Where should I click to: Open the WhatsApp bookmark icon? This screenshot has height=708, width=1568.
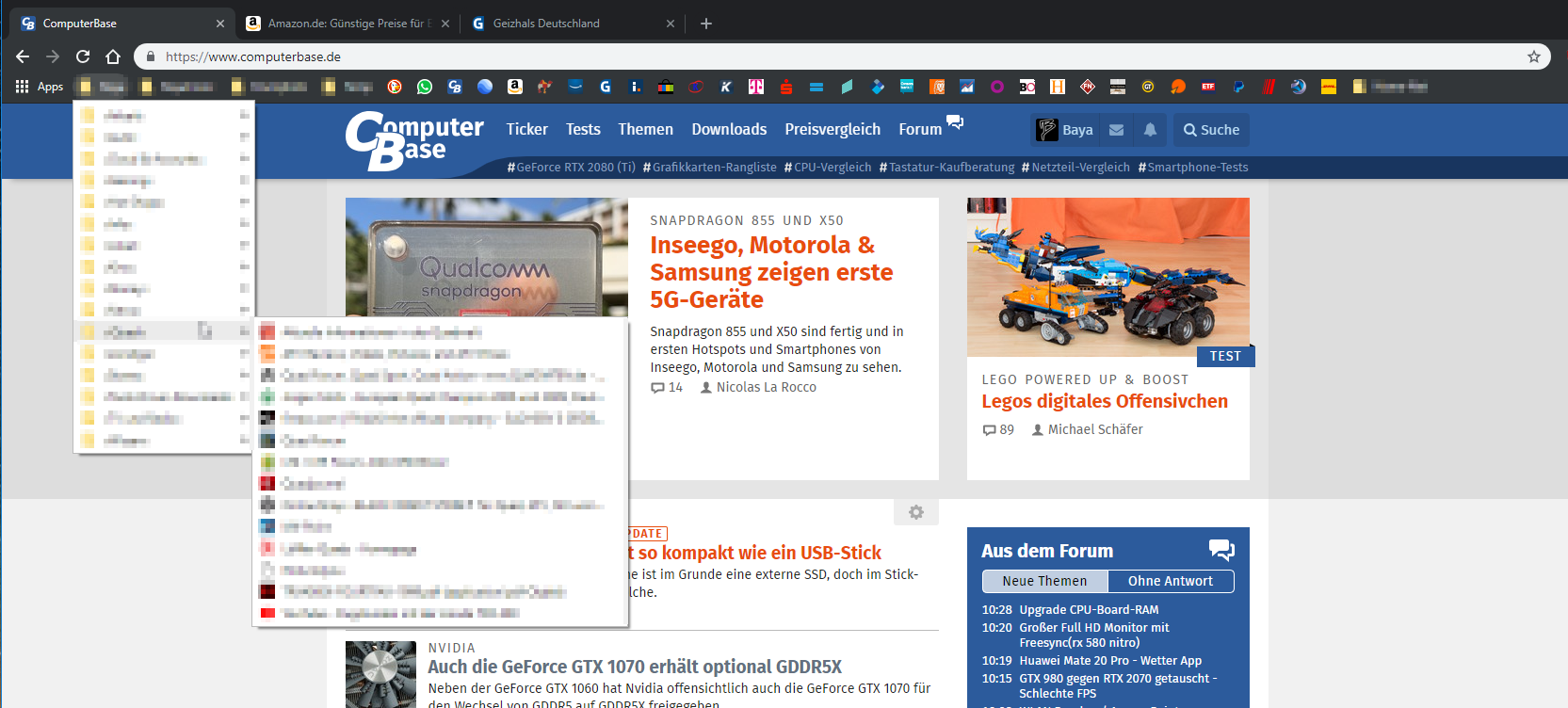425,87
